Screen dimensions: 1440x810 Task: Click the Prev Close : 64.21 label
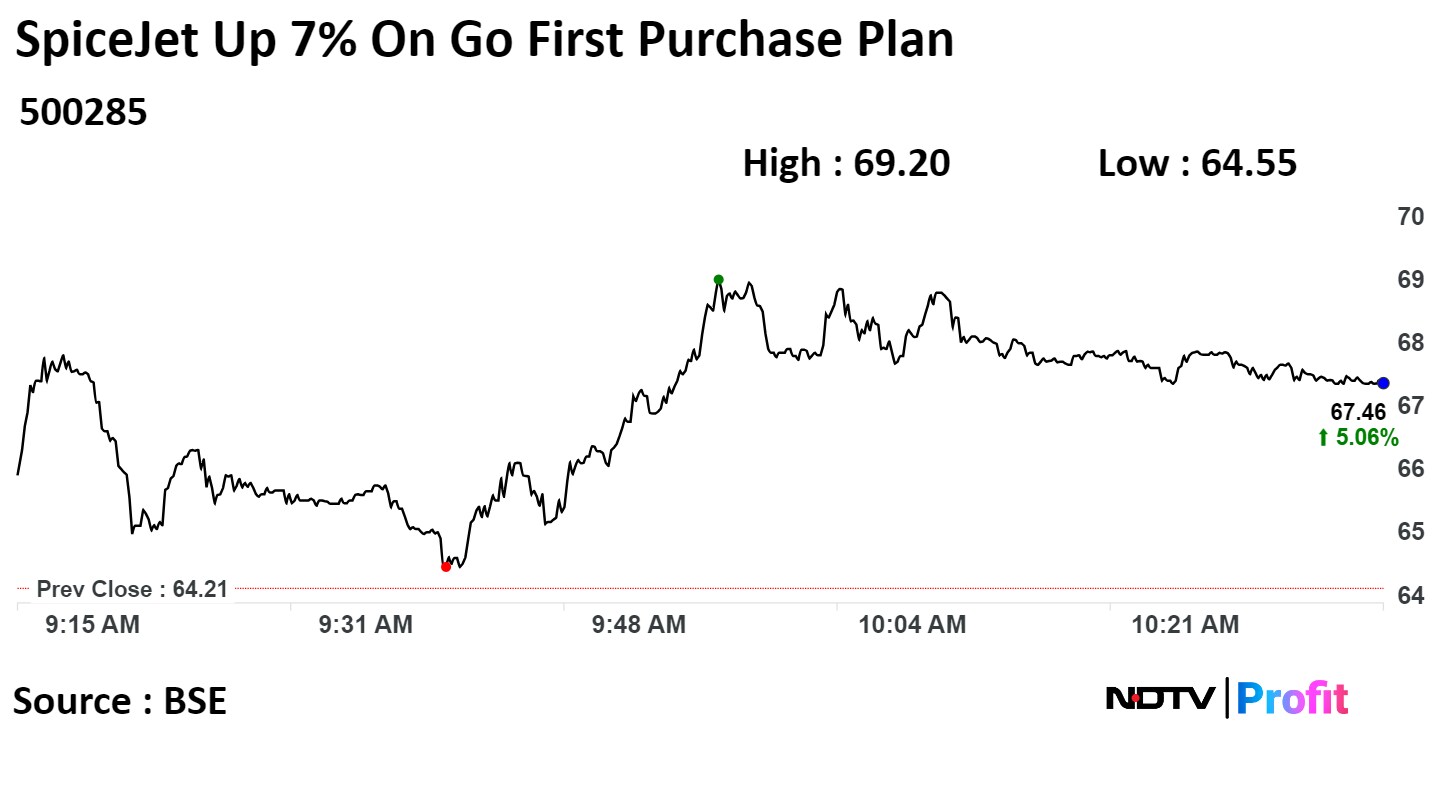132,589
